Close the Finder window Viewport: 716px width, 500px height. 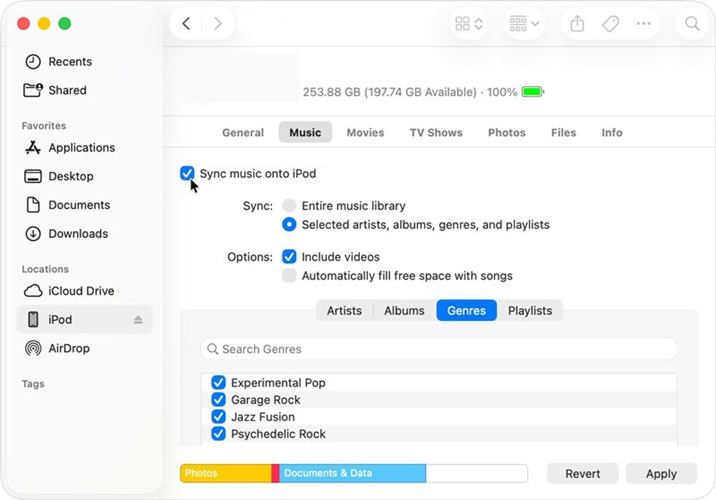coord(23,23)
